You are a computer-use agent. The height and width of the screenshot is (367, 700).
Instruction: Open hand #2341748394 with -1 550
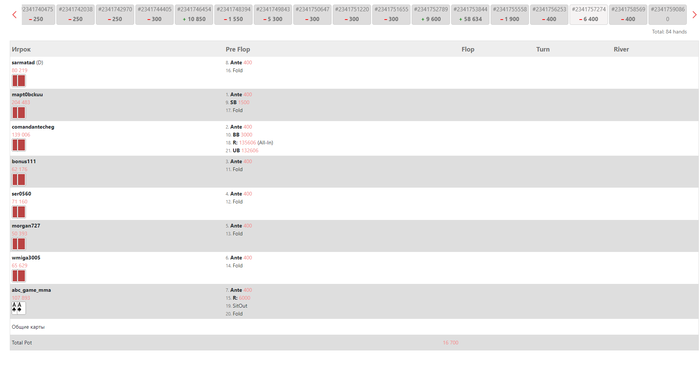(233, 14)
